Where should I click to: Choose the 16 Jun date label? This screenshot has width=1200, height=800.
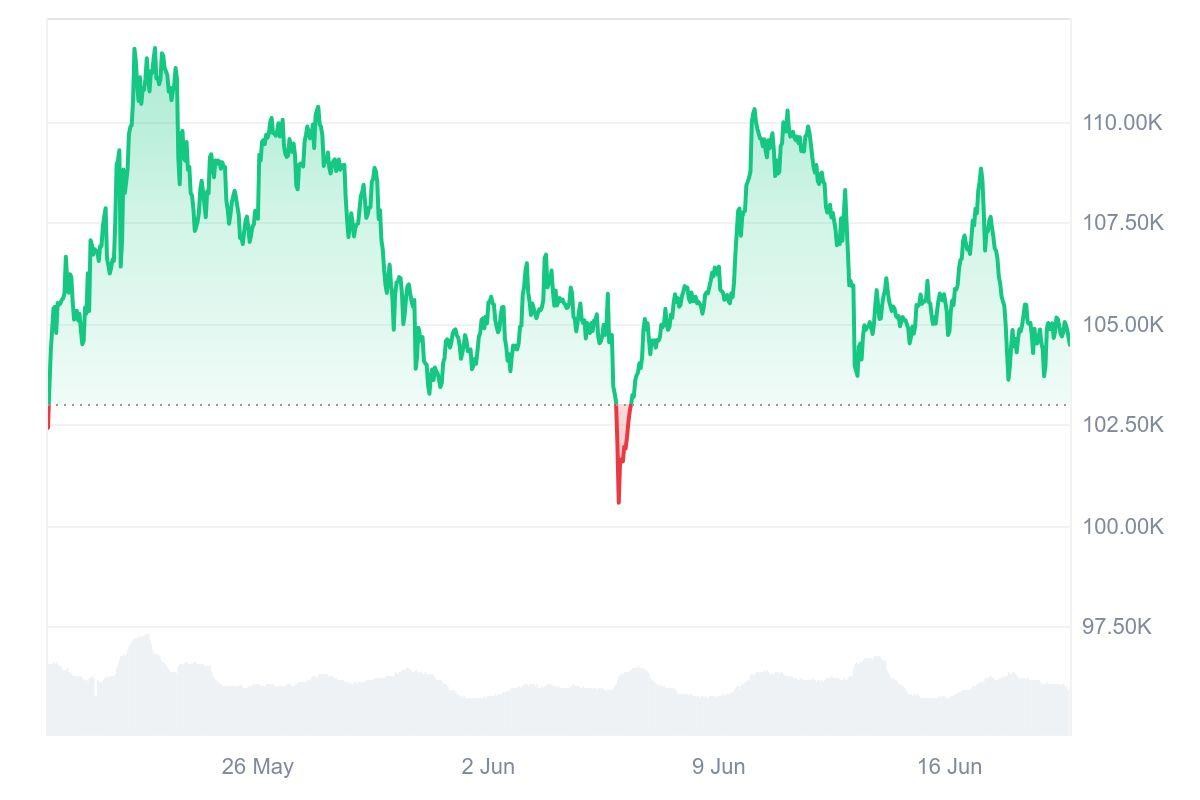pyautogui.click(x=949, y=767)
